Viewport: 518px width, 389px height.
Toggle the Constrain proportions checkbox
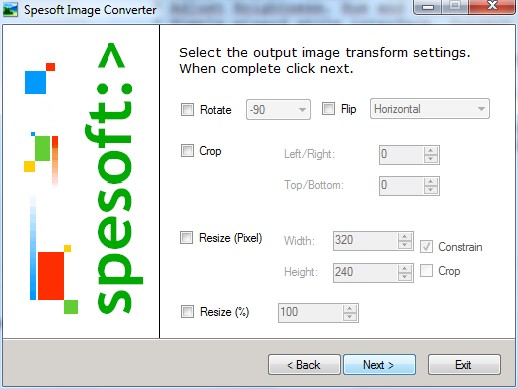pyautogui.click(x=426, y=247)
